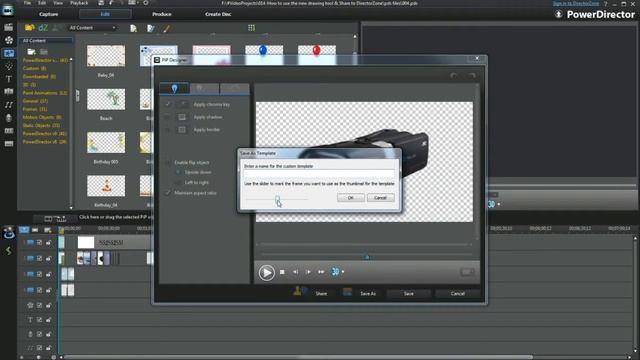Click the create new PiP object page icon
The image size is (640, 360).
coord(133,28)
